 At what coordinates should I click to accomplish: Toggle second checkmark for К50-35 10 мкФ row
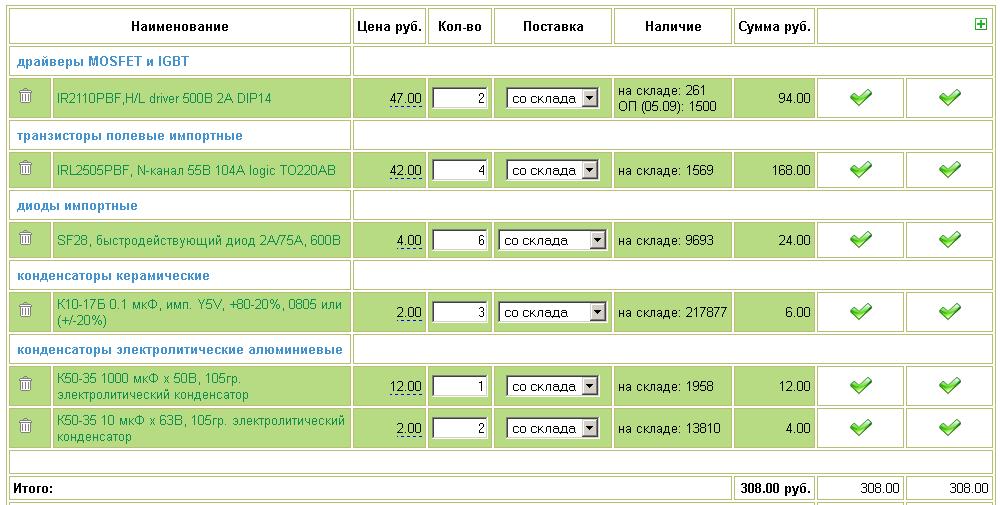pos(950,428)
